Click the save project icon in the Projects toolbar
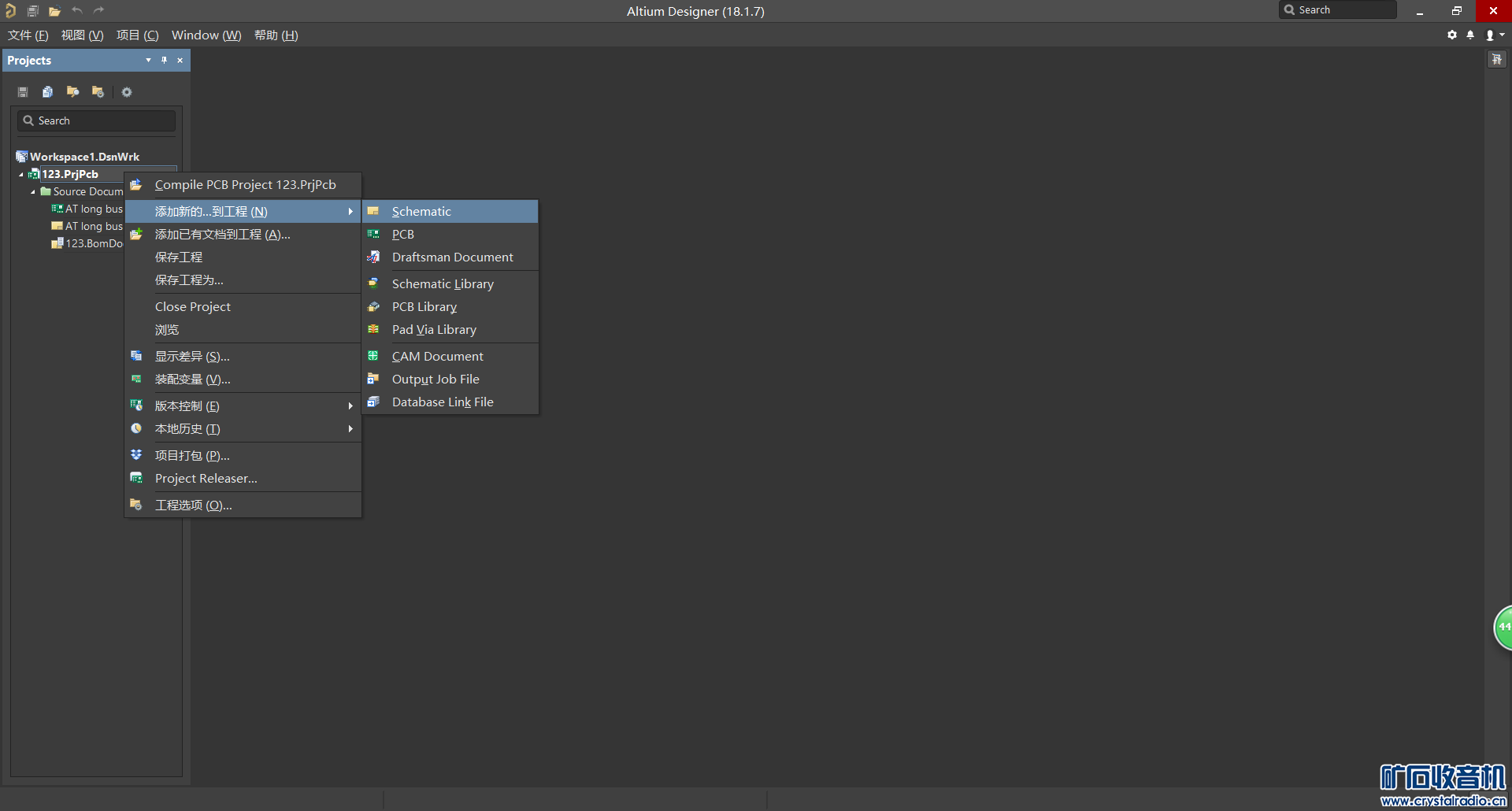Viewport: 1512px width, 811px height. click(23, 92)
